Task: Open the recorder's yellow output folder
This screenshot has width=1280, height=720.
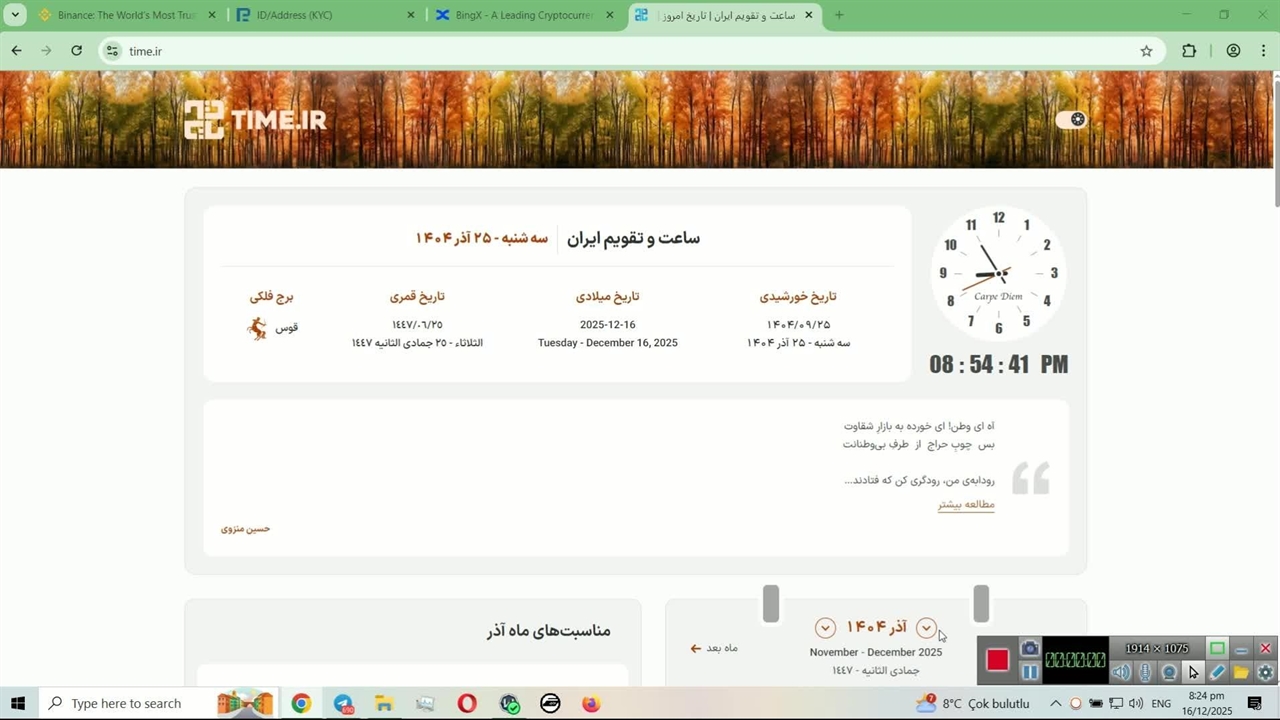Action: [1241, 673]
